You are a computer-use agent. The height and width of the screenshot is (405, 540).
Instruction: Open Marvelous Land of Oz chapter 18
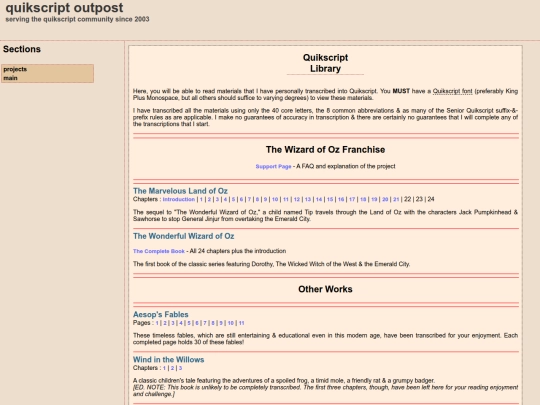363,199
